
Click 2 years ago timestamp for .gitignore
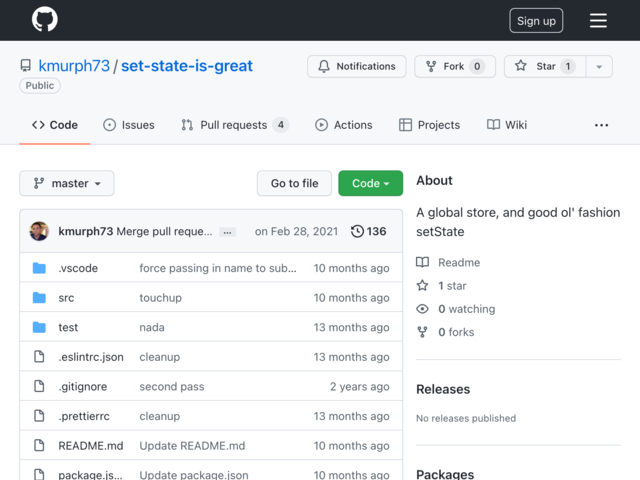pyautogui.click(x=360, y=387)
